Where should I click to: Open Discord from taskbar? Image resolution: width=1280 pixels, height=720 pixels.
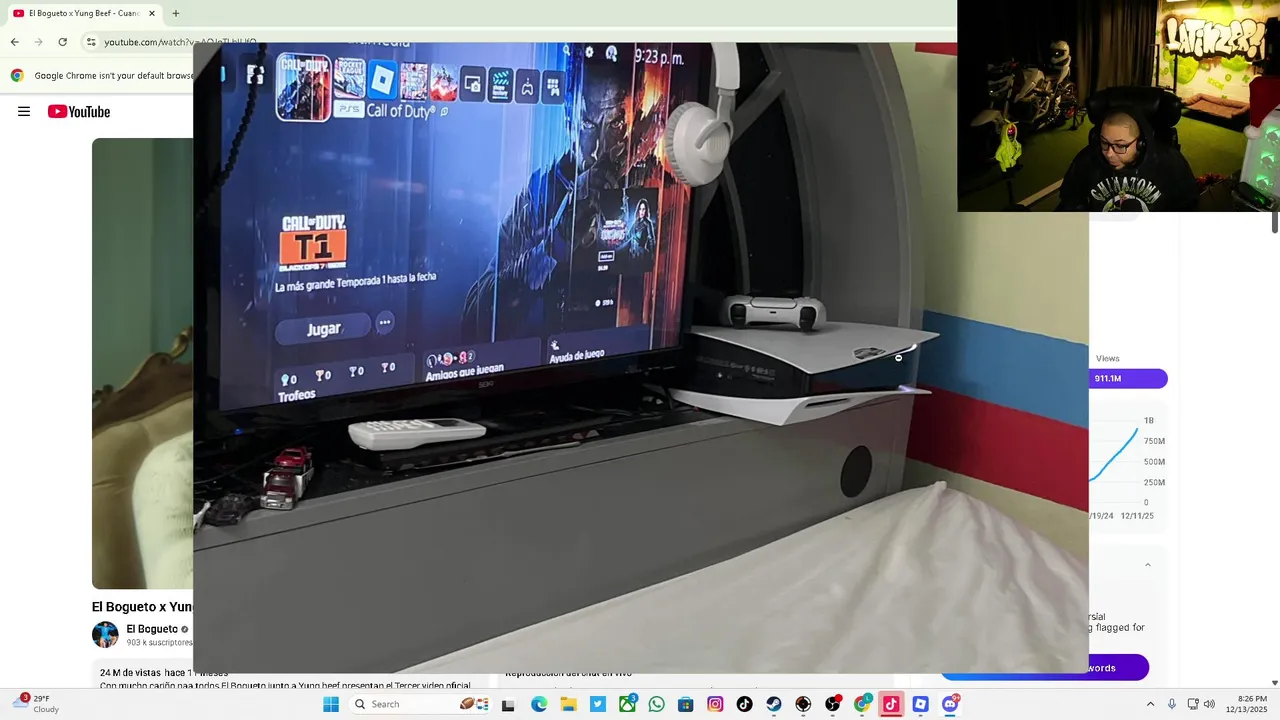tap(950, 704)
